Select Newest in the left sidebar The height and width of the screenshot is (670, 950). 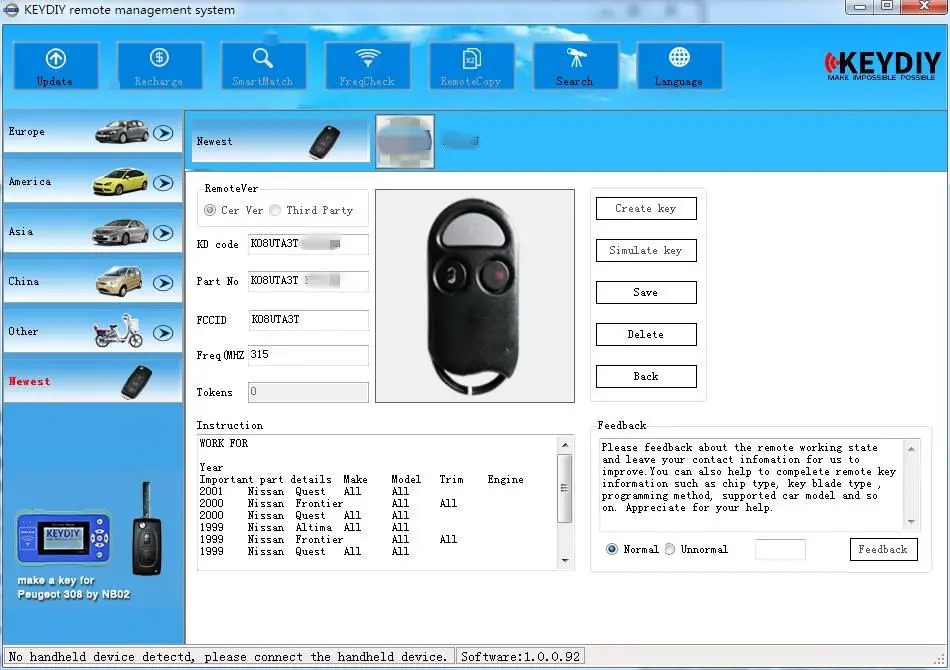pos(93,382)
